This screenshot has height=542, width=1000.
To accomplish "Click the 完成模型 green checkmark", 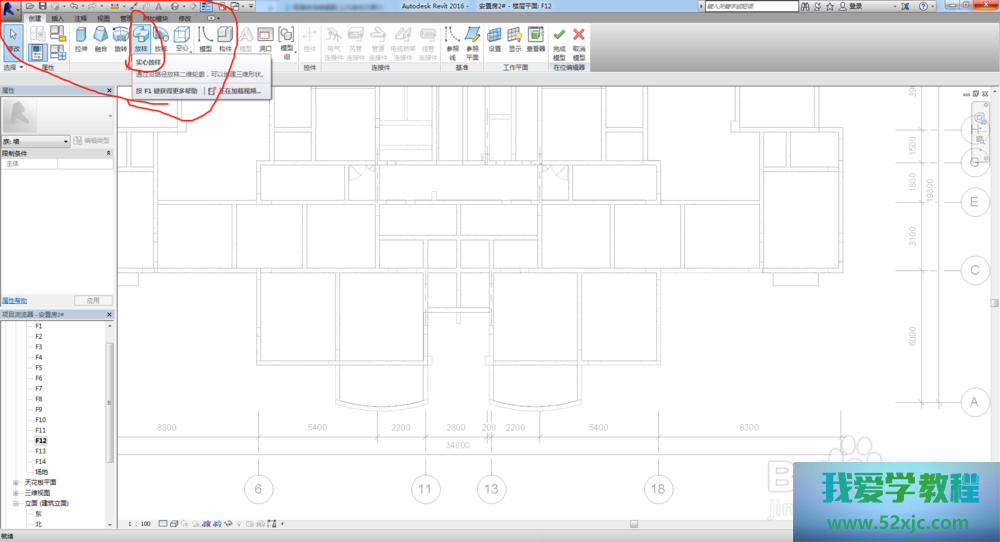I will point(559,39).
